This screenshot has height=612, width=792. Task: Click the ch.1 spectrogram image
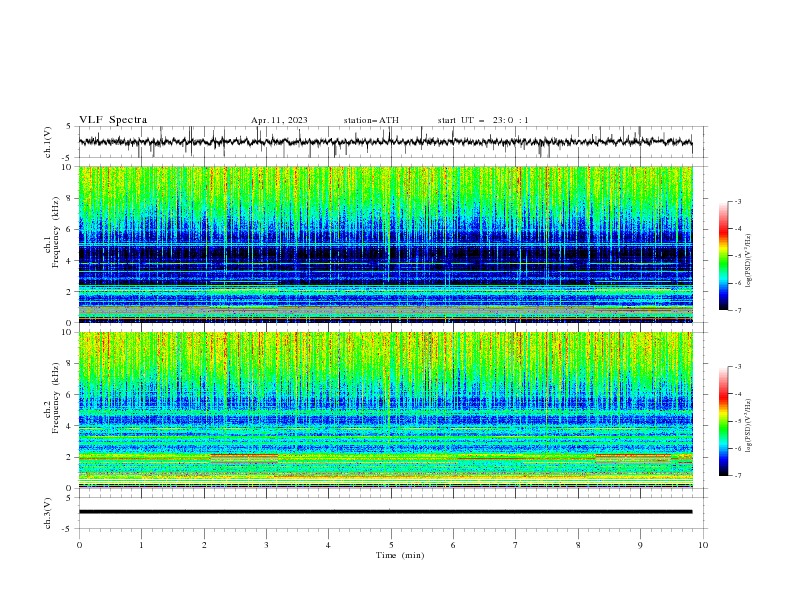click(x=385, y=244)
